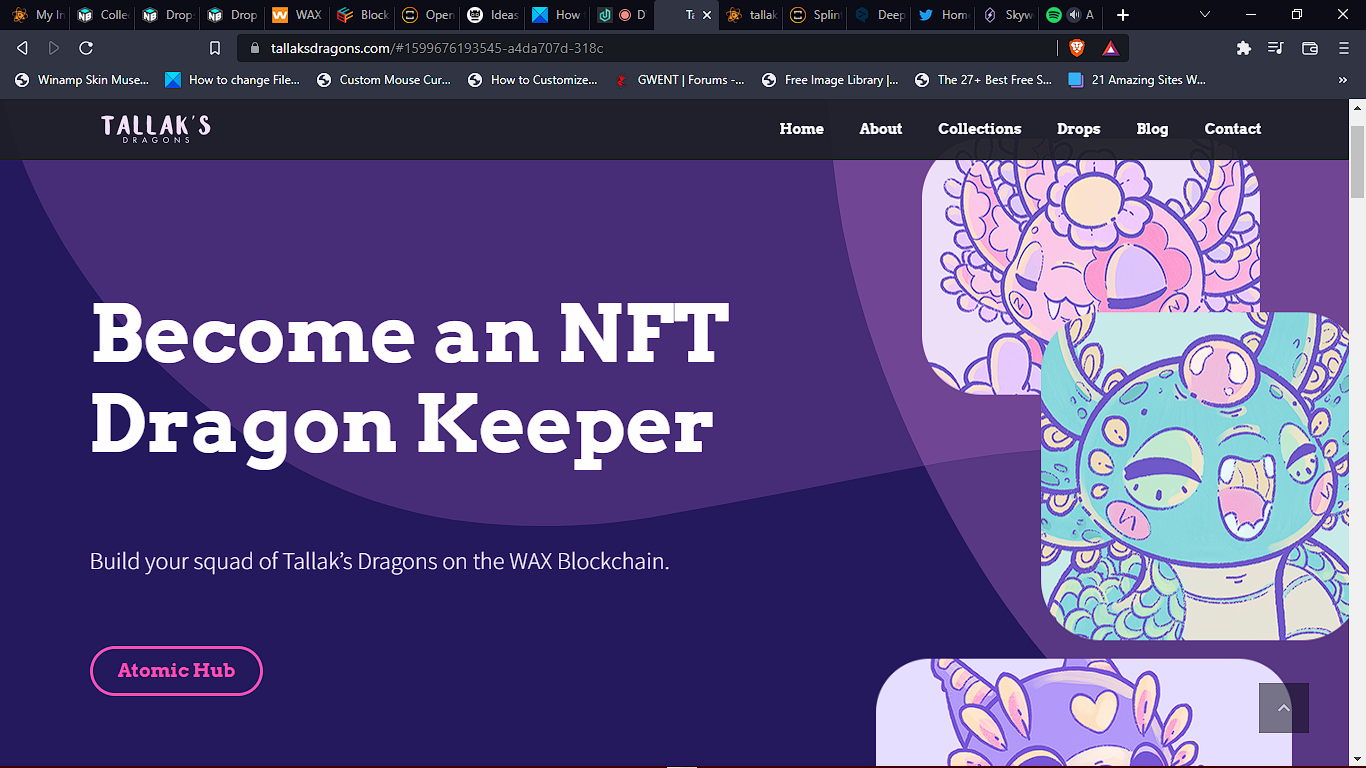Switch to the 'Block' tab
The height and width of the screenshot is (768, 1366).
[362, 15]
